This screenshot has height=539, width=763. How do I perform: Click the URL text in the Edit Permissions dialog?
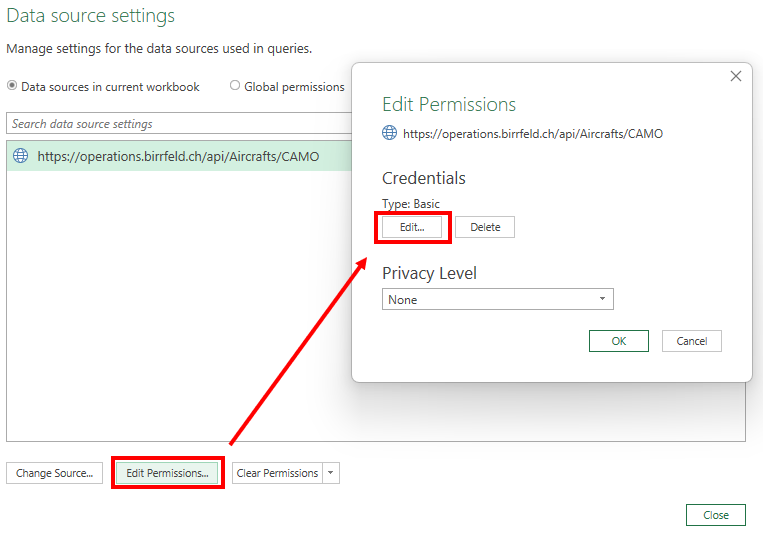pyautogui.click(x=532, y=133)
